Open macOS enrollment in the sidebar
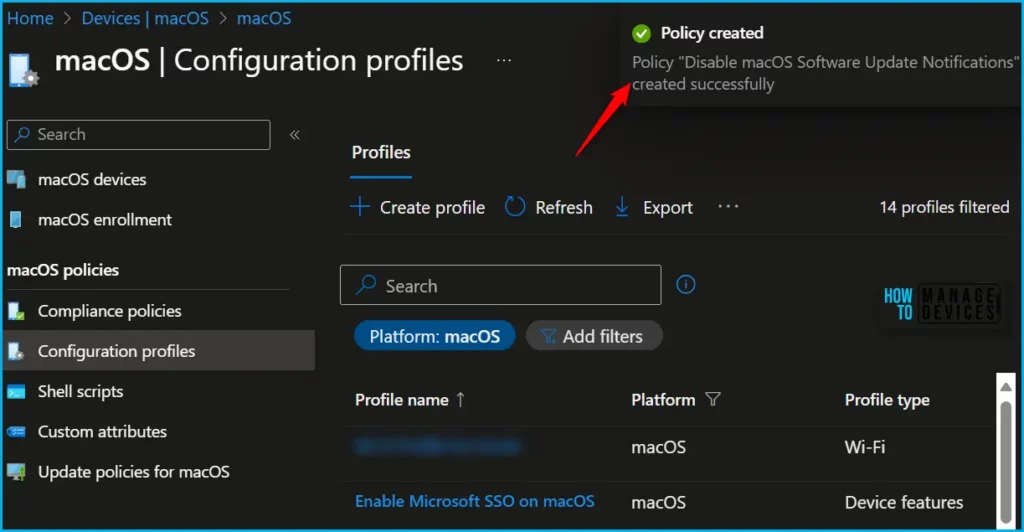 click(x=104, y=220)
